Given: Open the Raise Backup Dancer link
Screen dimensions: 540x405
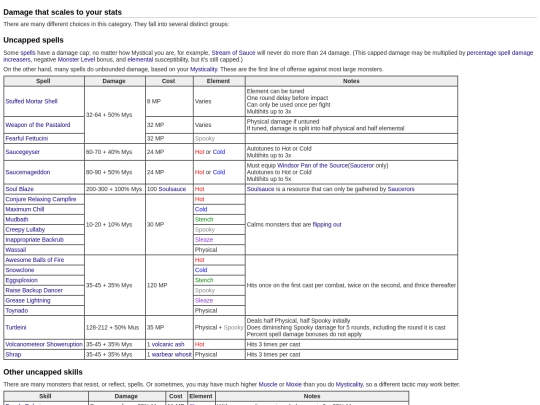Looking at the screenshot, I should 34,290.
